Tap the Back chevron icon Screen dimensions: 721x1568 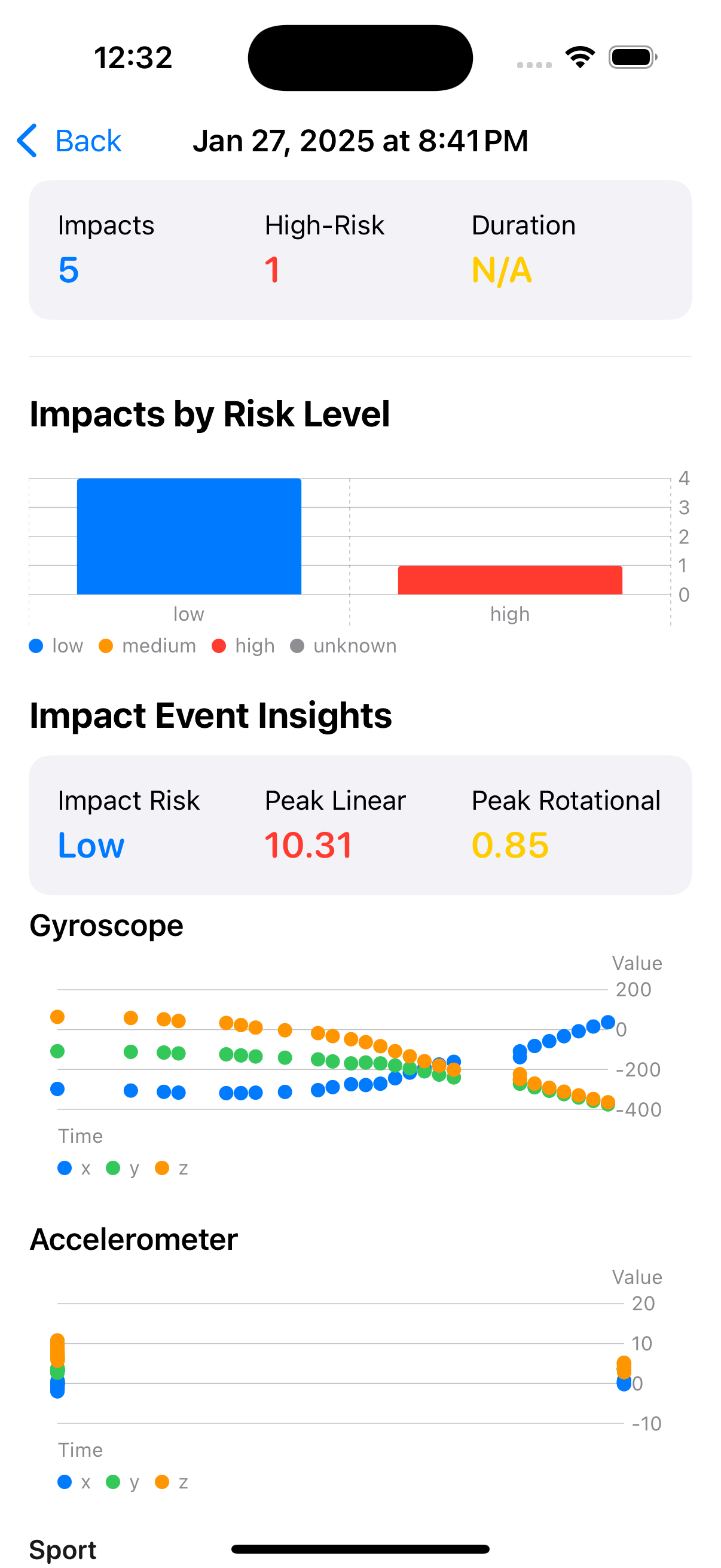coord(27,141)
